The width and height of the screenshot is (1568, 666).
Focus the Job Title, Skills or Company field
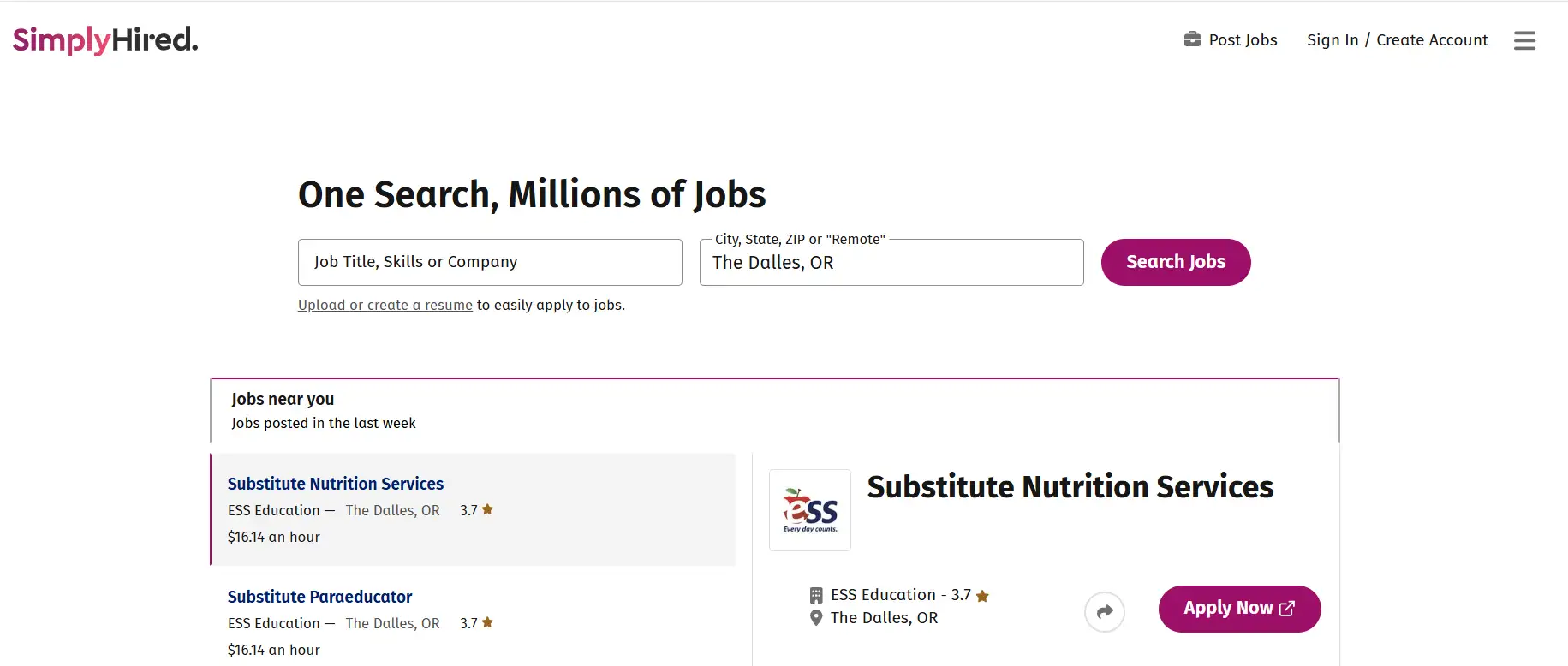point(490,262)
